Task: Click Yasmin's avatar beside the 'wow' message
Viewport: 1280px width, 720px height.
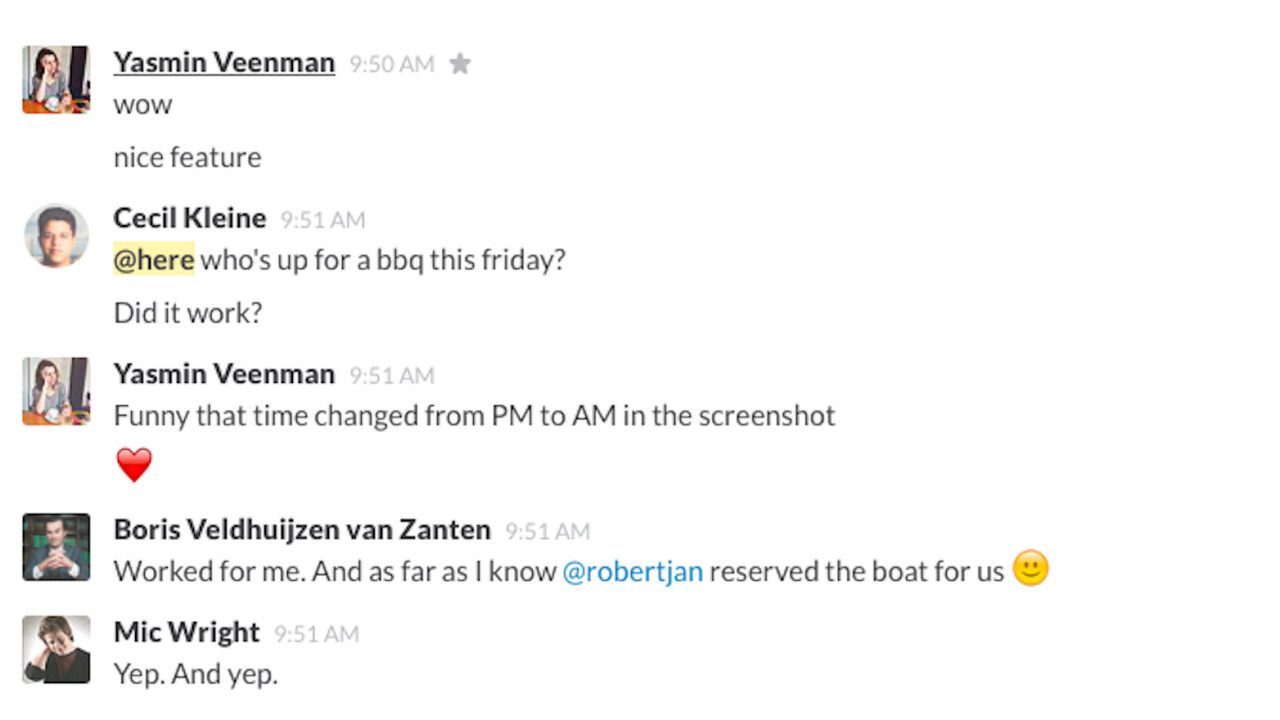Action: tap(56, 80)
